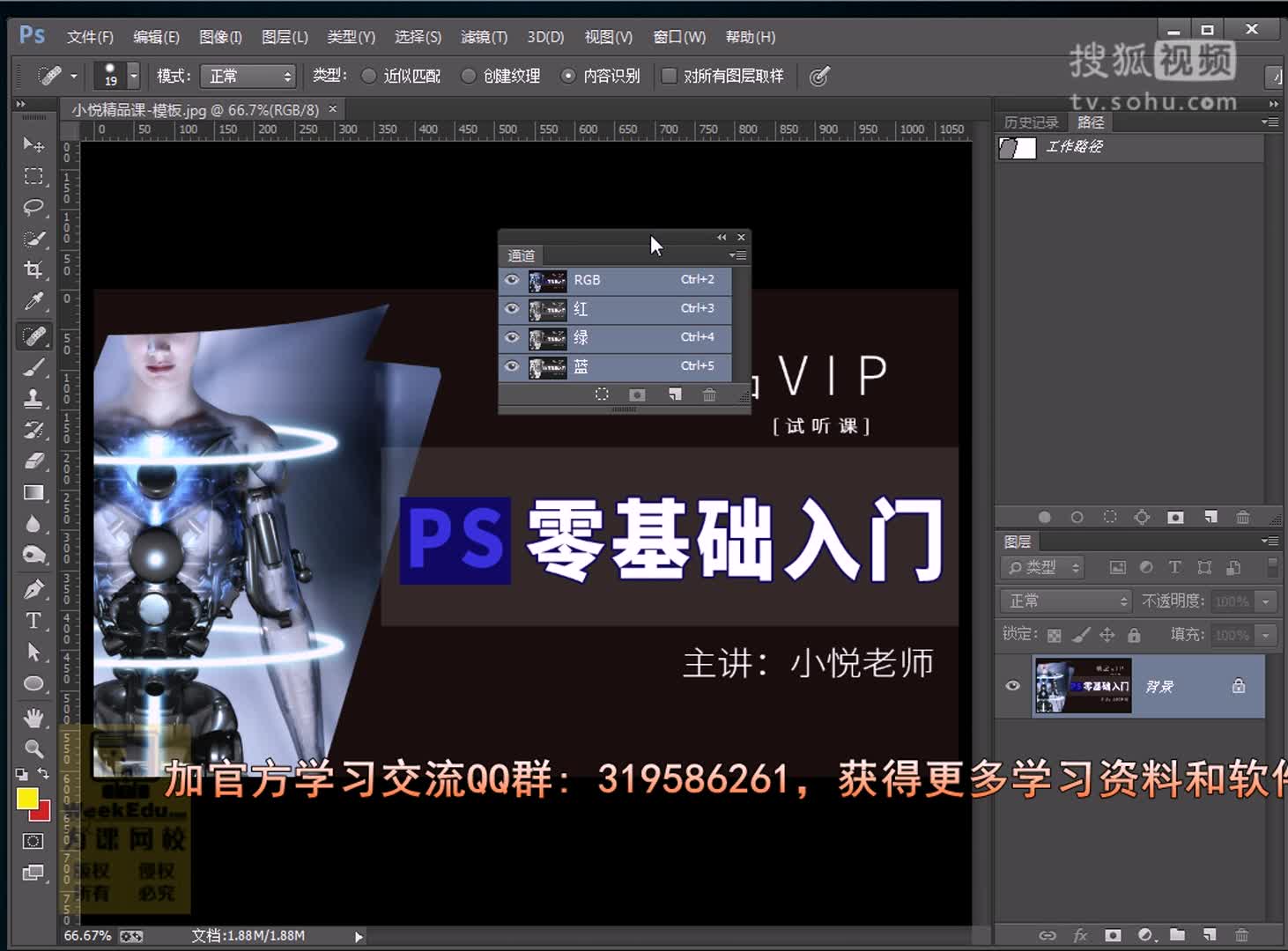This screenshot has width=1288, height=951.
Task: Select the Eyedropper tool
Action: [x=33, y=301]
